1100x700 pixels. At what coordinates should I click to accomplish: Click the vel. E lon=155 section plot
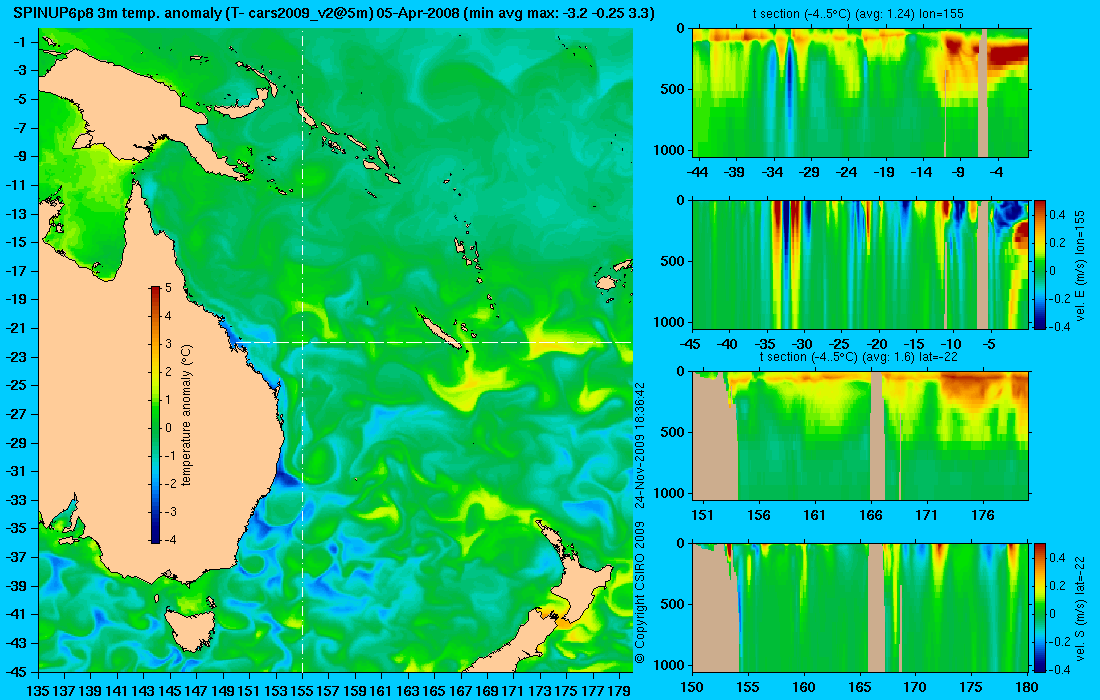click(861, 264)
